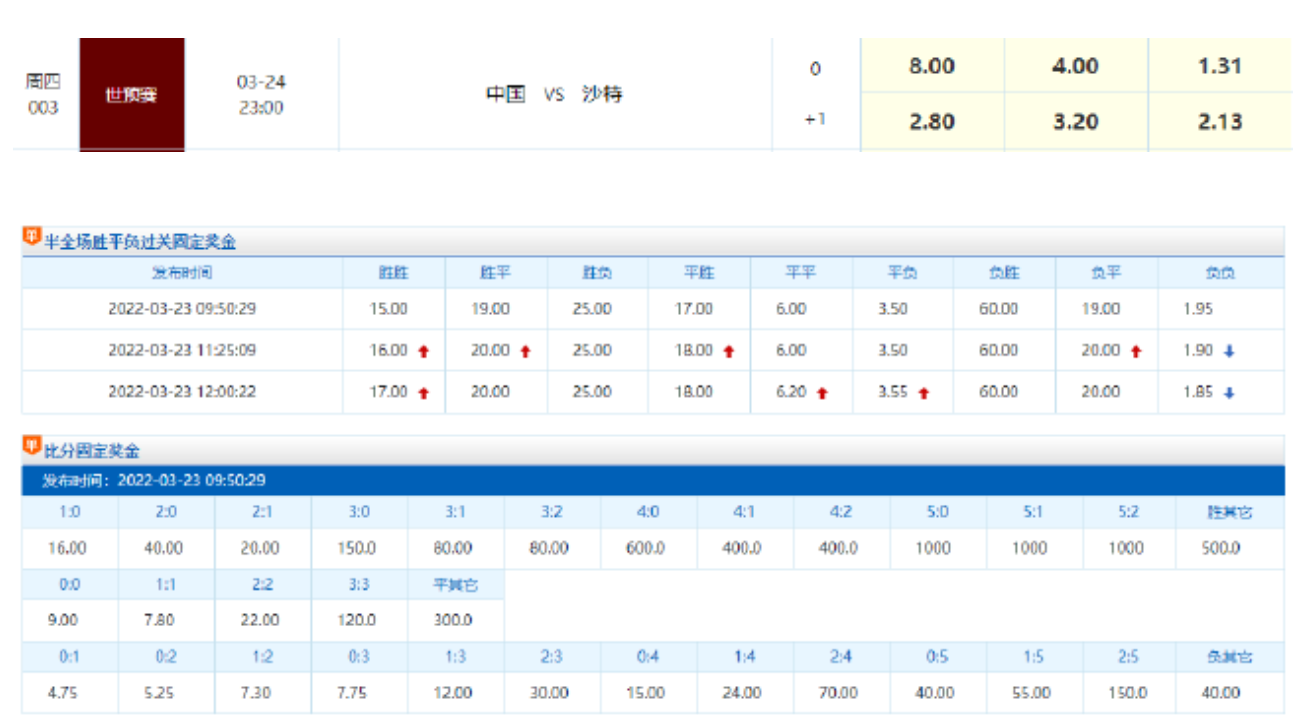Click the blue down arrow next to 1.85
1302x721 pixels.
[x=1229, y=393]
